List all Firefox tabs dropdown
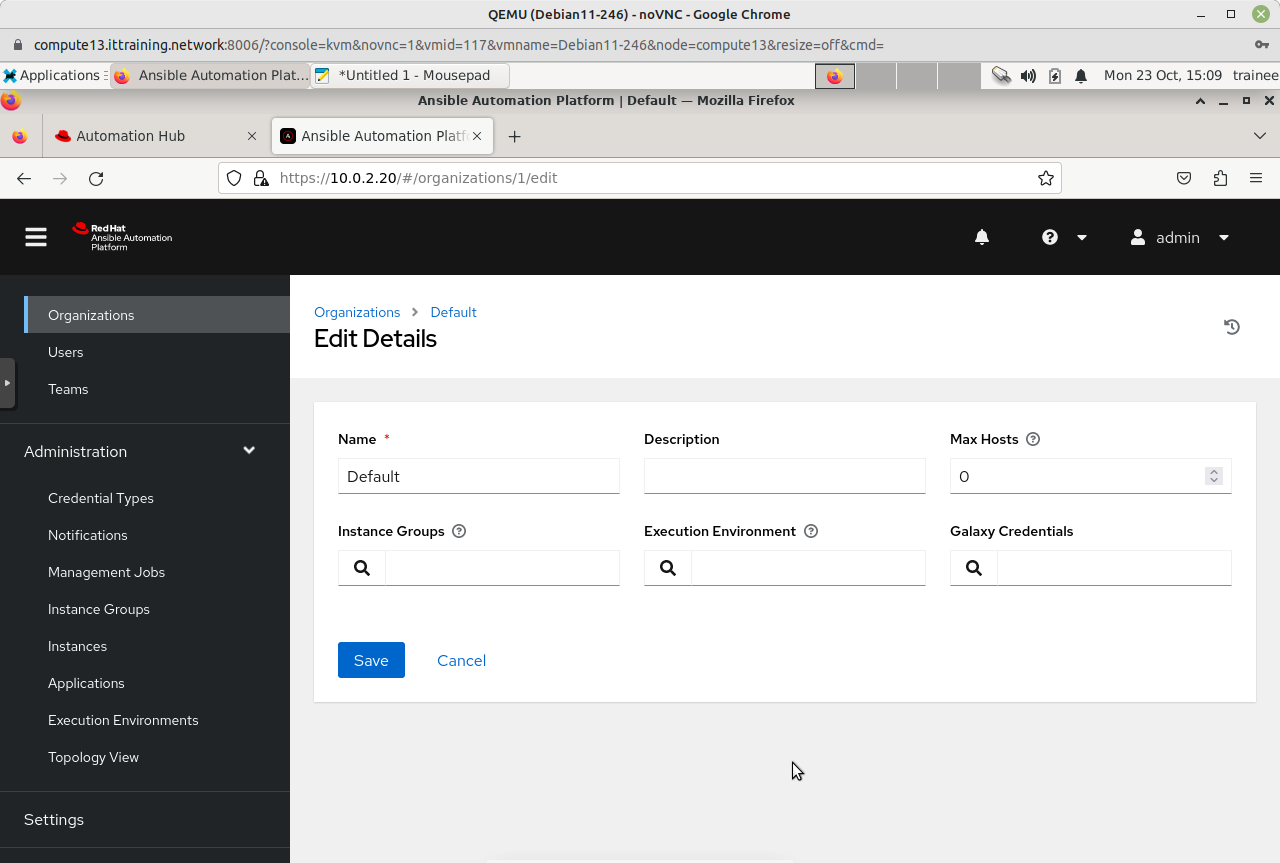Image resolution: width=1280 pixels, height=863 pixels. (1259, 136)
